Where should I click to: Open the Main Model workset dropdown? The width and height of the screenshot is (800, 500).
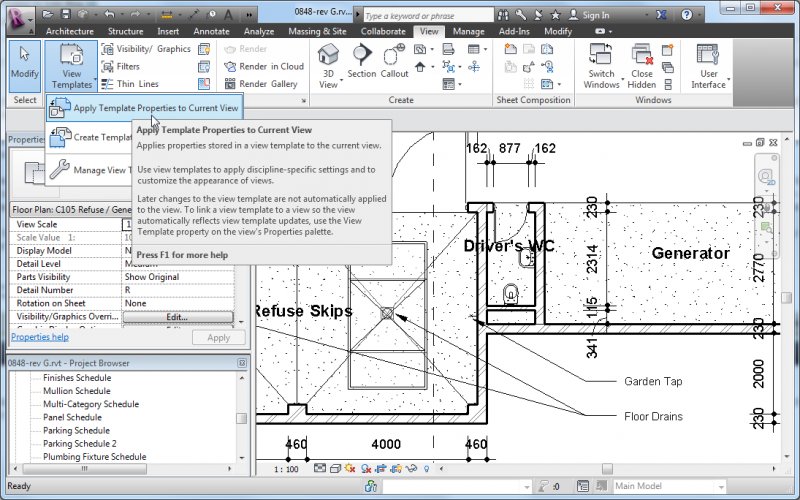pos(668,487)
